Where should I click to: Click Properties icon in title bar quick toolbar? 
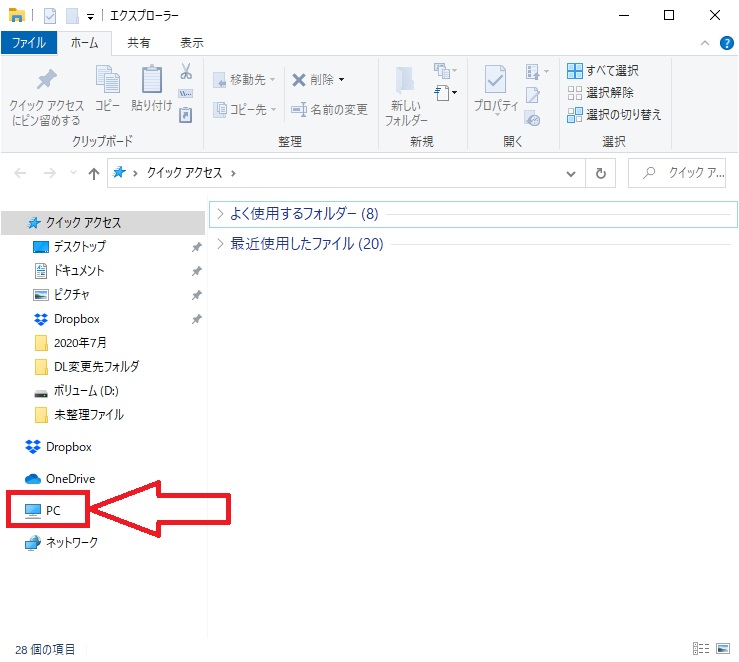click(x=49, y=16)
